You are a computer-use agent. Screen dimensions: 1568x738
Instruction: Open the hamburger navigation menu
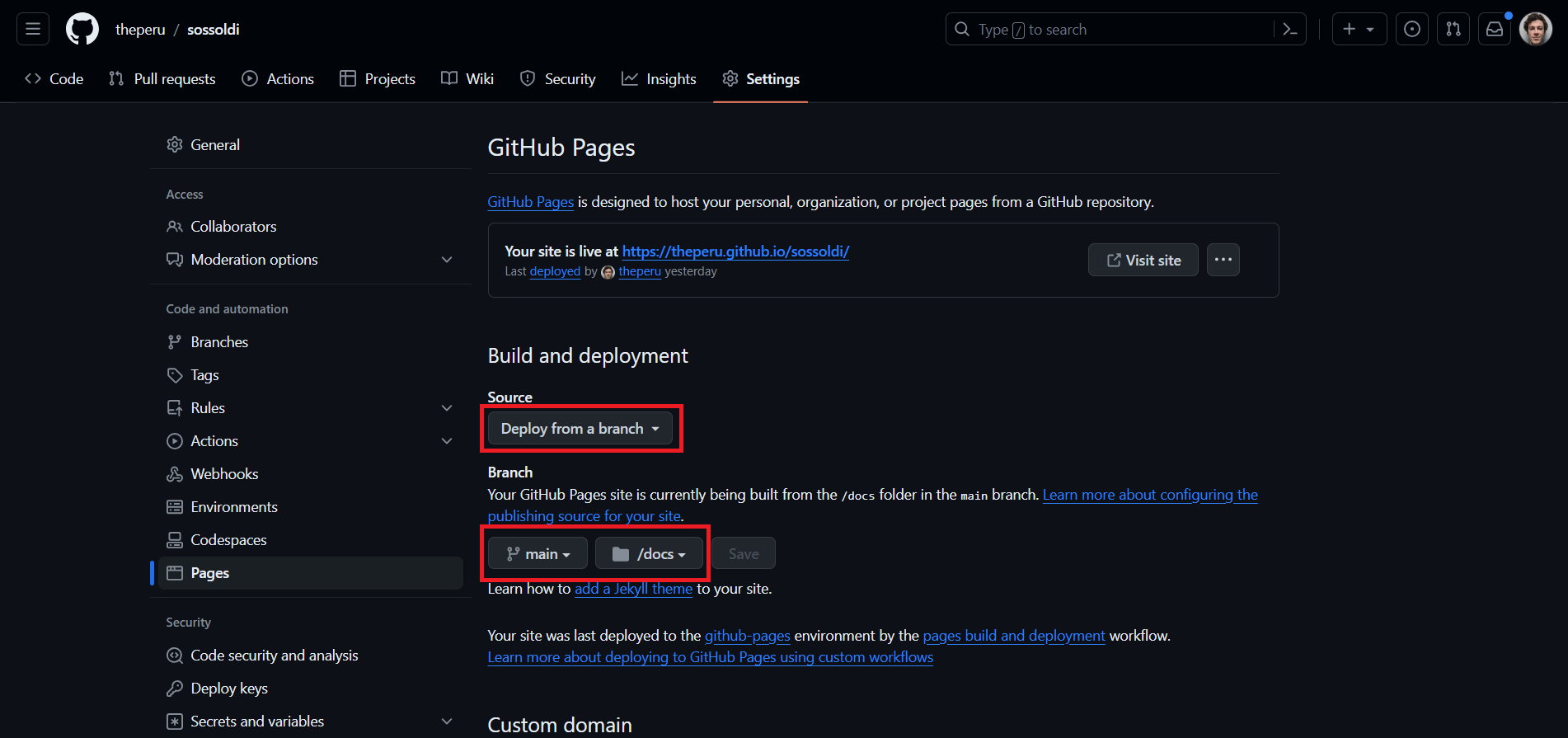click(33, 29)
